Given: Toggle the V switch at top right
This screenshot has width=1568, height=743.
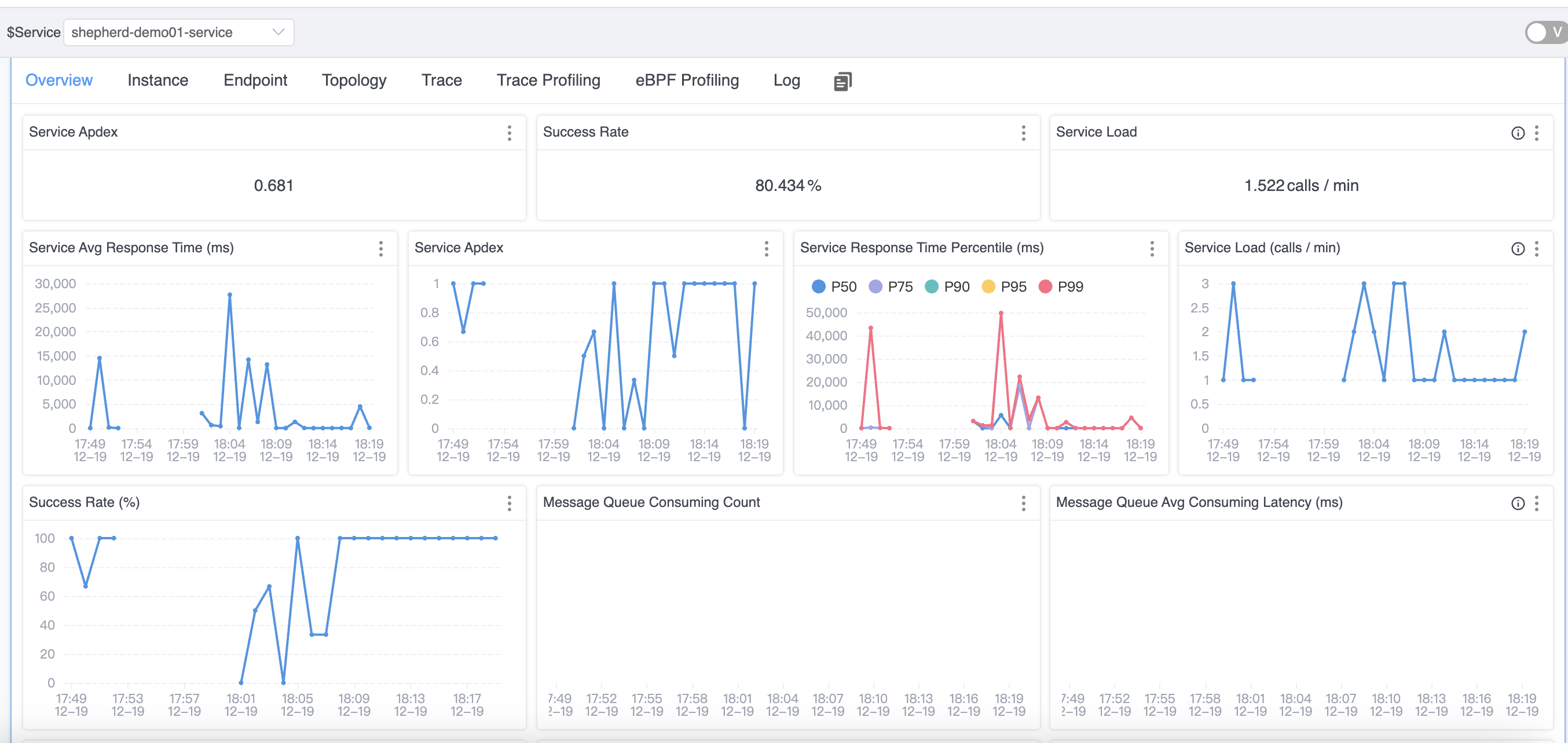Looking at the screenshot, I should coord(1545,32).
